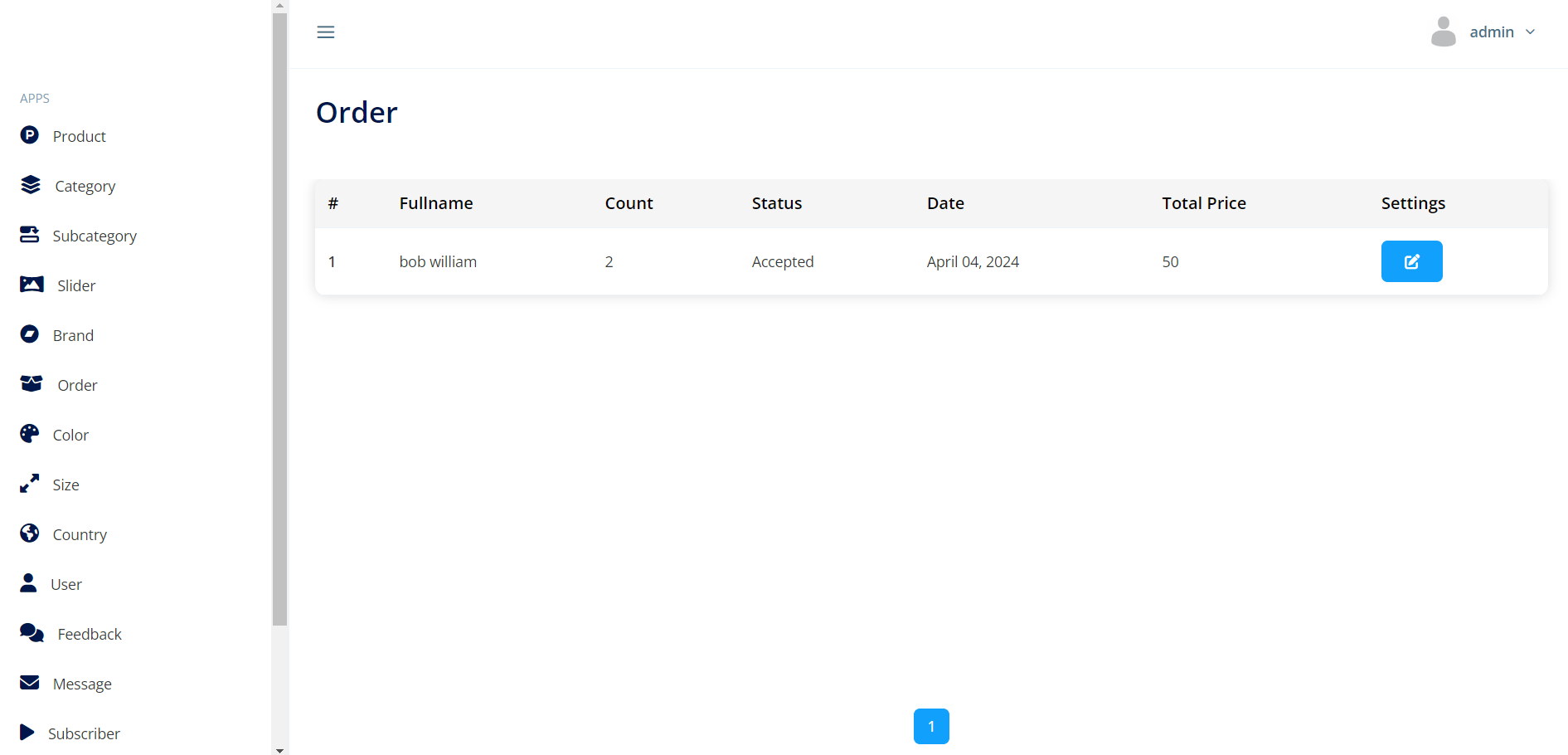Click the sidebar scroll down arrow

pyautogui.click(x=279, y=750)
